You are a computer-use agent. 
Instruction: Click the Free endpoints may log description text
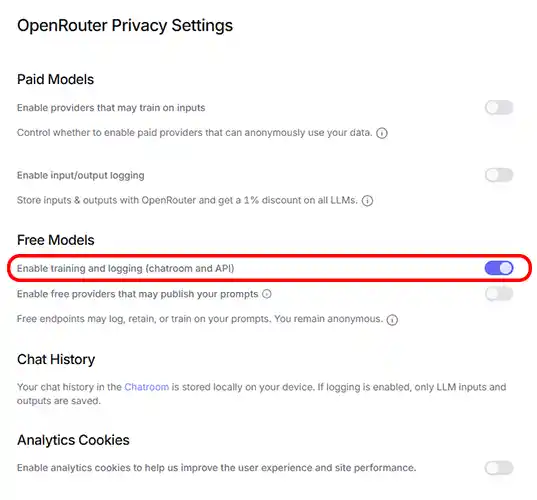(200, 319)
